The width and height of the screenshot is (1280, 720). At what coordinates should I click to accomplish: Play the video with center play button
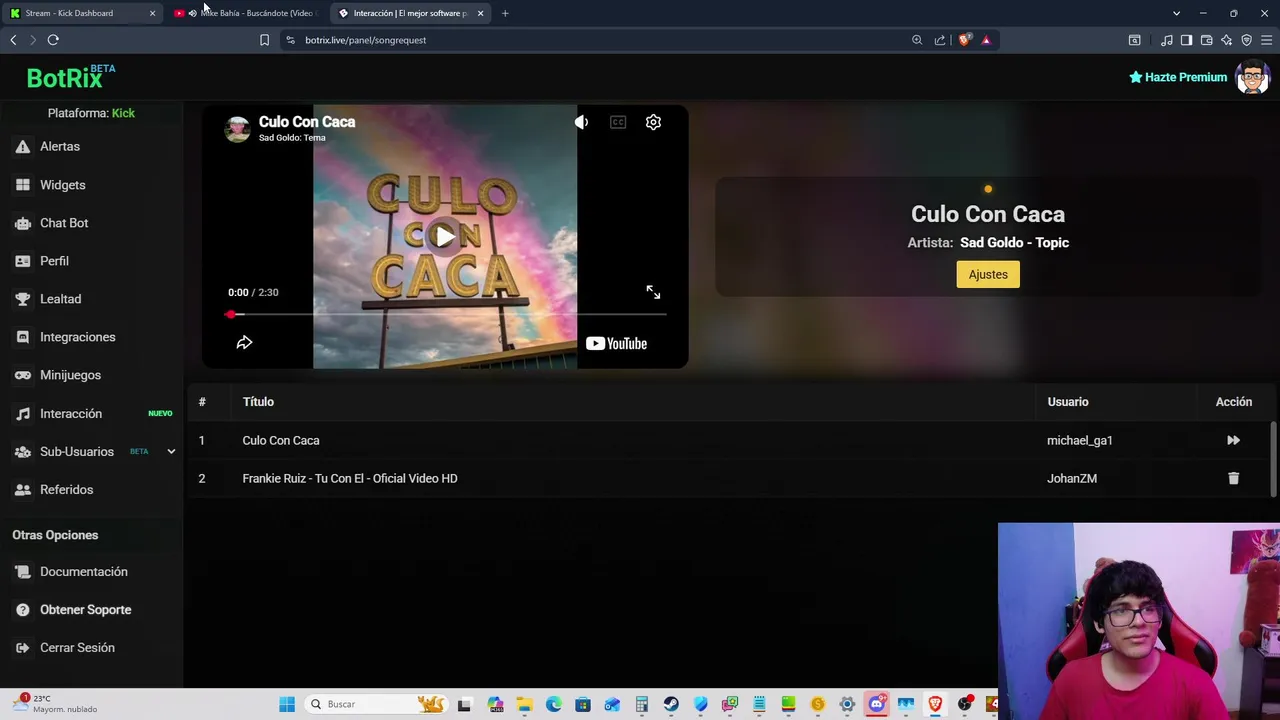tap(444, 237)
